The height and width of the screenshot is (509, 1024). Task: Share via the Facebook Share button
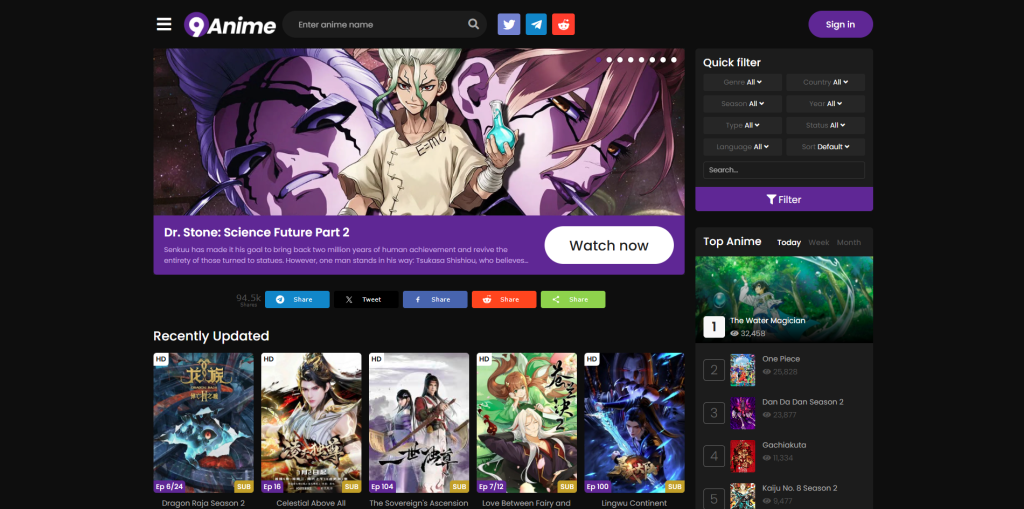[435, 299]
